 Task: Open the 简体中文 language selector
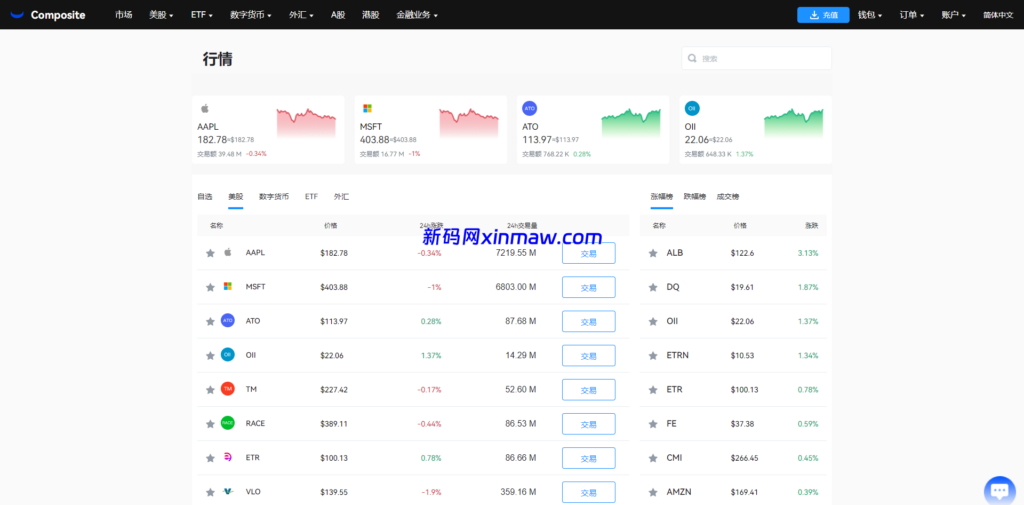pyautogui.click(x=998, y=14)
